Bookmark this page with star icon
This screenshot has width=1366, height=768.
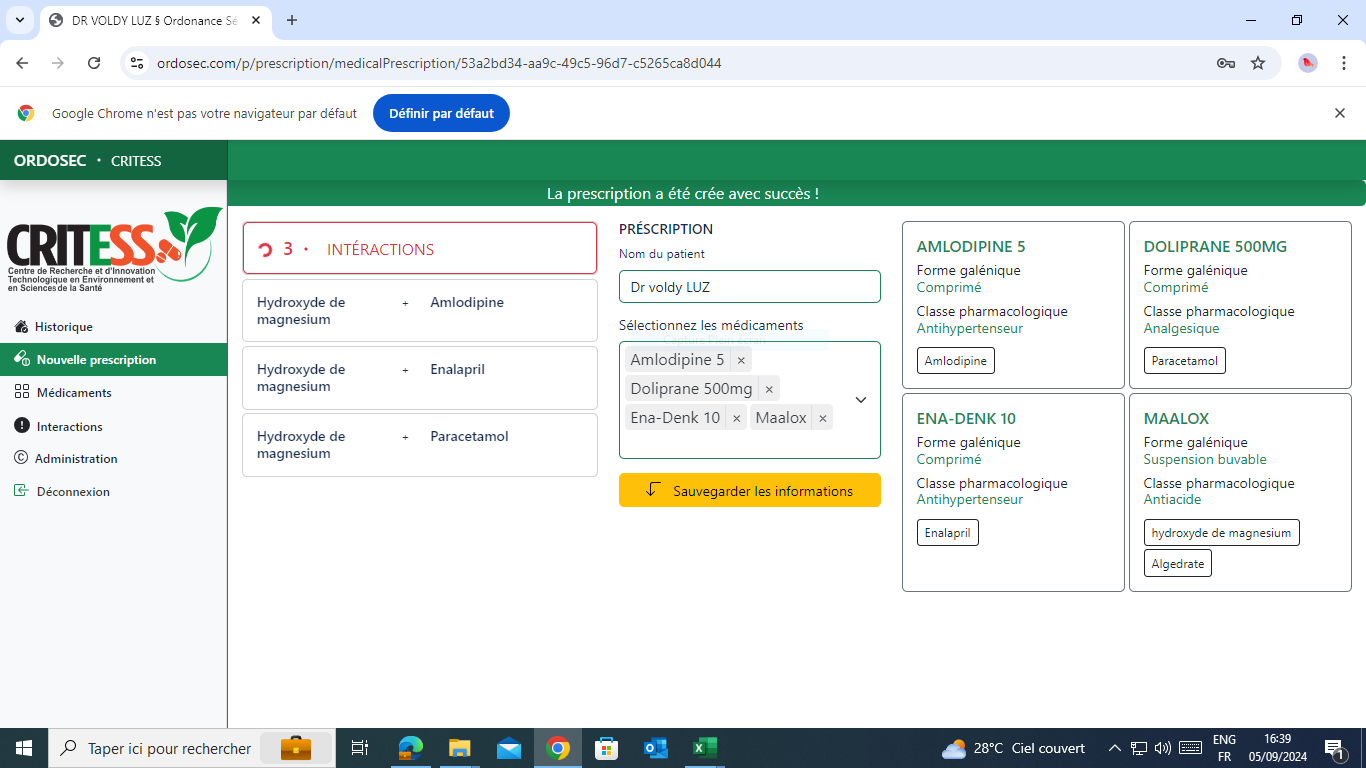[x=1258, y=63]
